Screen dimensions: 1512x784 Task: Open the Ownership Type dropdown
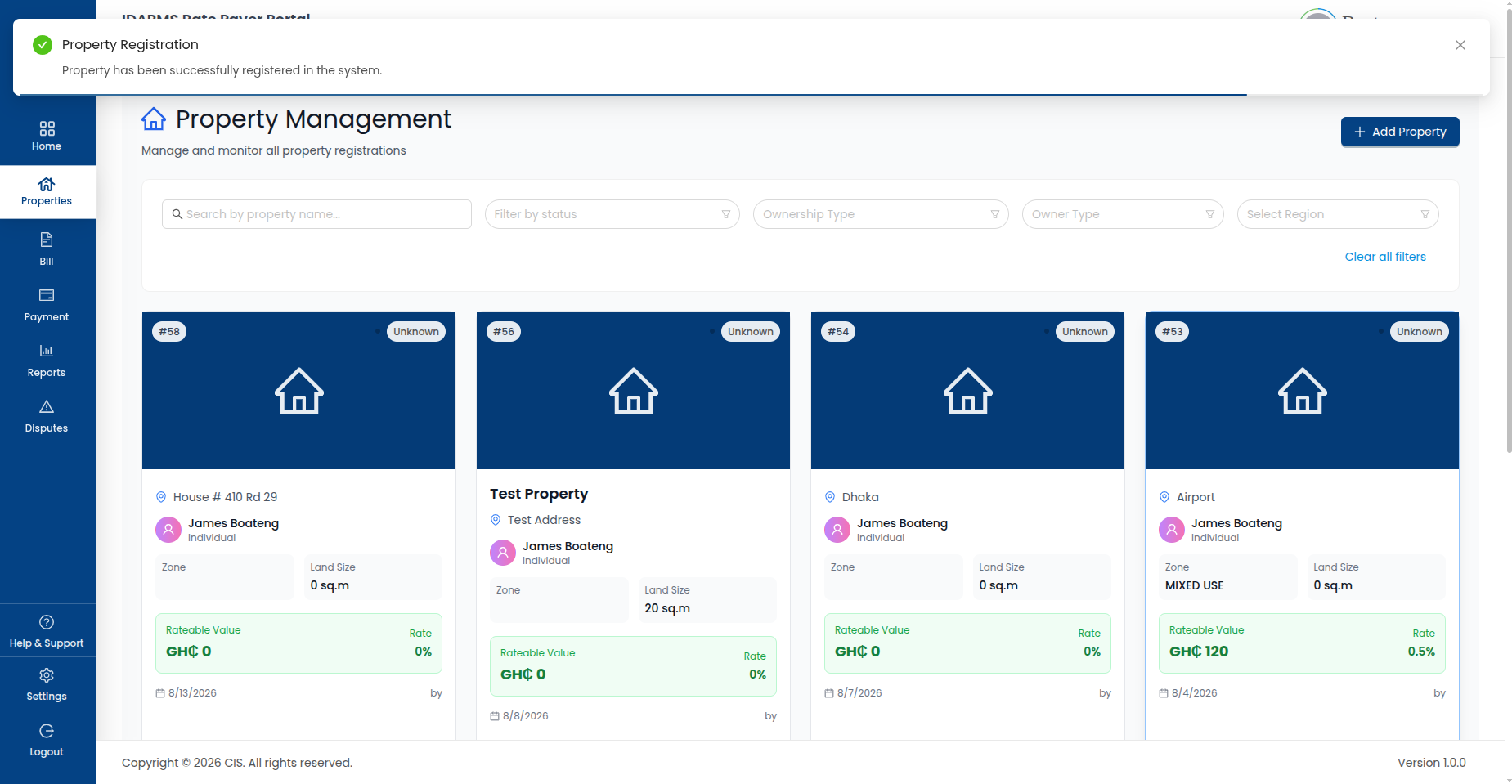881,214
